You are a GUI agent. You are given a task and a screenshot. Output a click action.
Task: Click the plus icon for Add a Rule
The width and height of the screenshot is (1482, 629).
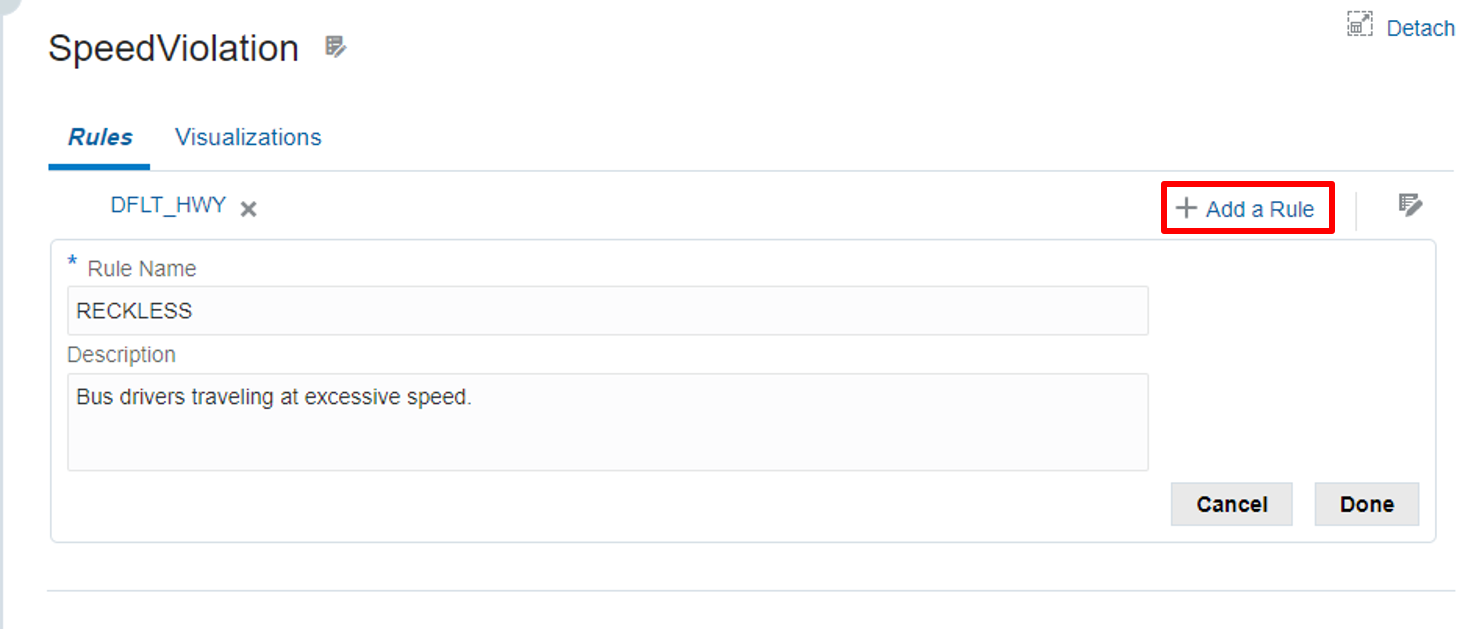click(1186, 208)
